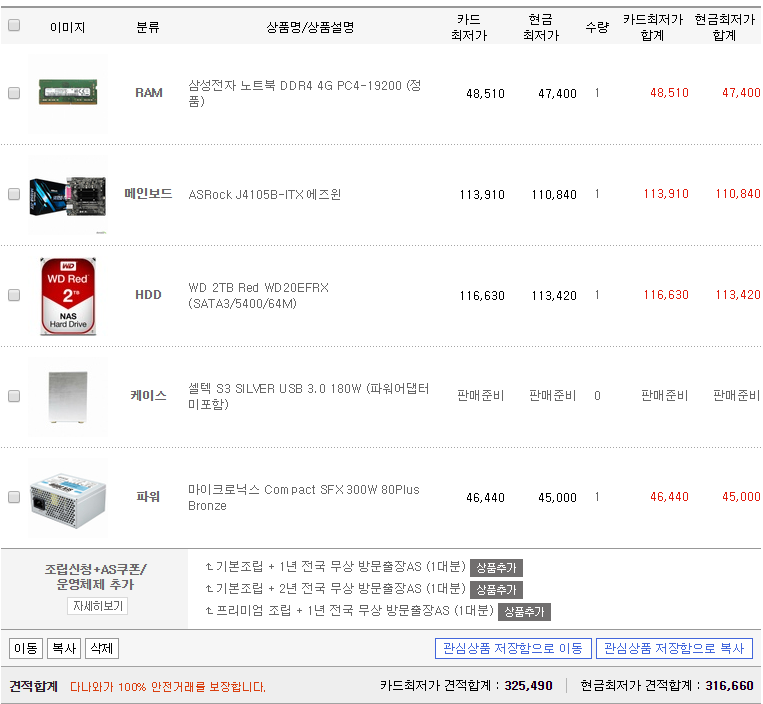Add 프리미엄 조립 + 1년 AS with 상품추가
Viewport: 763px width, 704px height.
coord(524,612)
